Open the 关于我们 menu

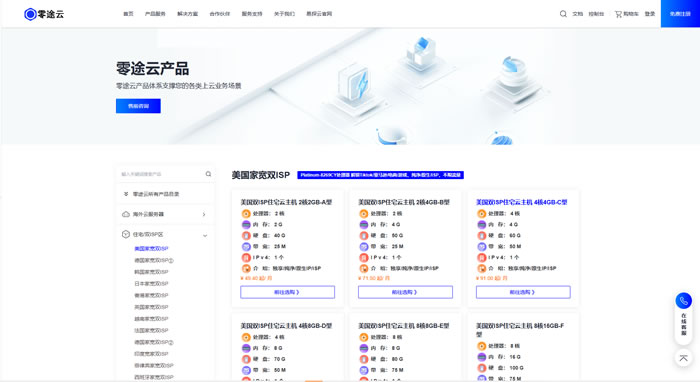point(284,14)
